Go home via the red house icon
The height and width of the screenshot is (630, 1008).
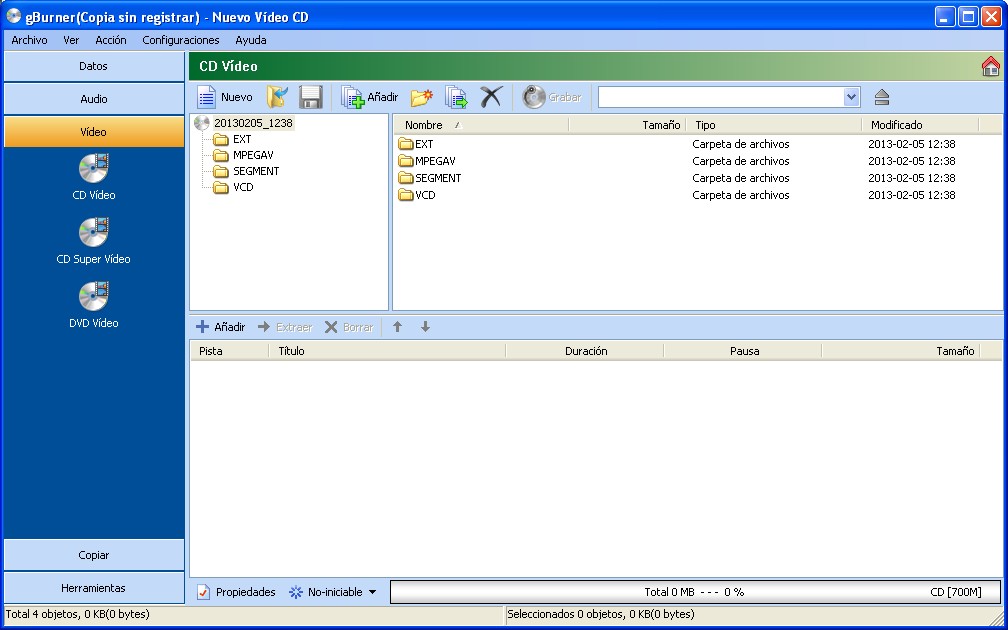(991, 66)
